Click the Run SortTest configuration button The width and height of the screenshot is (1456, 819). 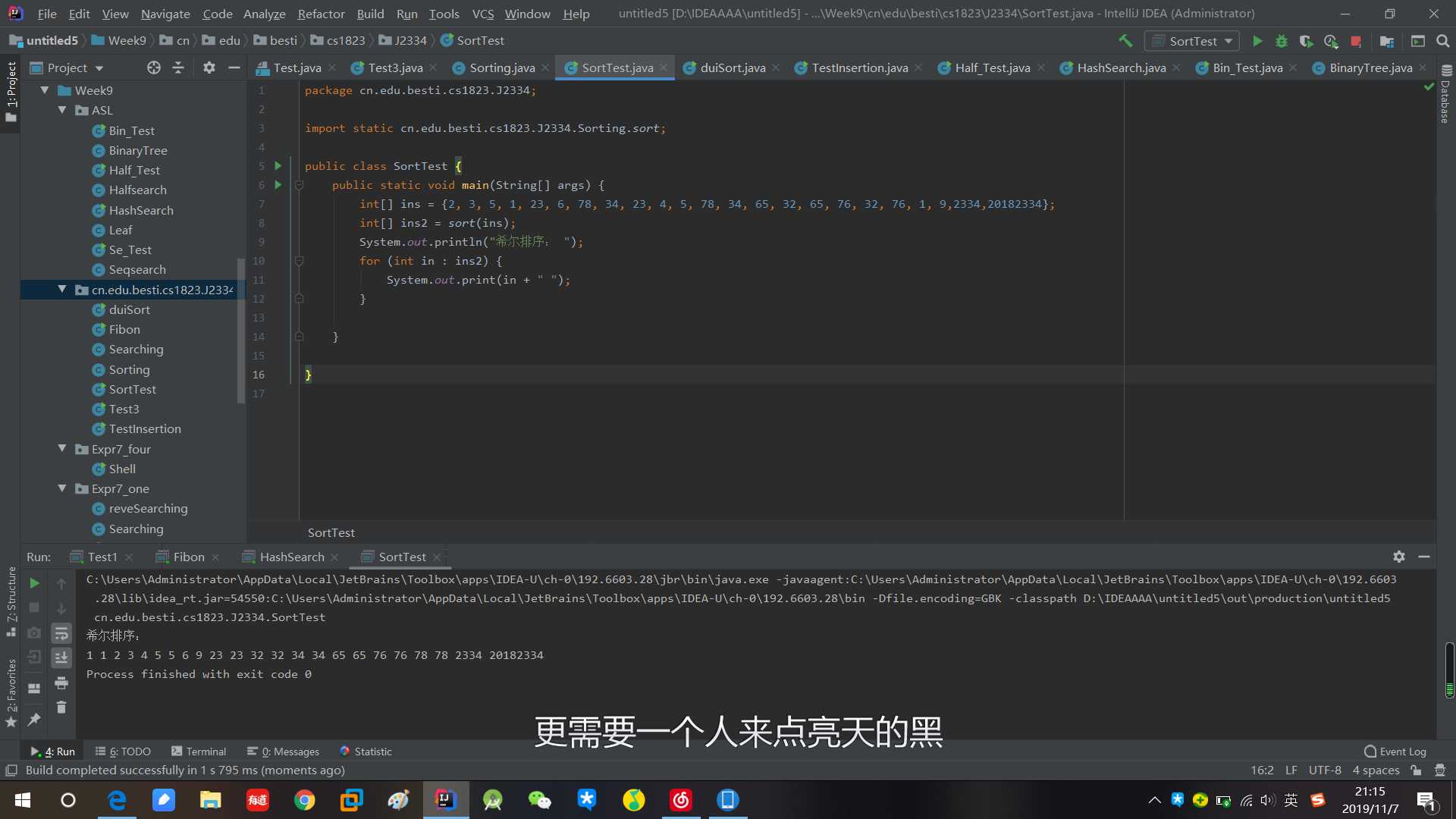pyautogui.click(x=1257, y=40)
